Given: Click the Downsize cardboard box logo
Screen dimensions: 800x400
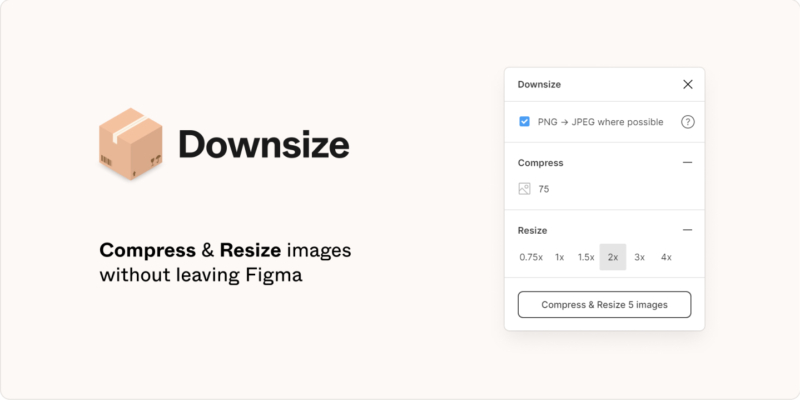Looking at the screenshot, I should [x=130, y=146].
